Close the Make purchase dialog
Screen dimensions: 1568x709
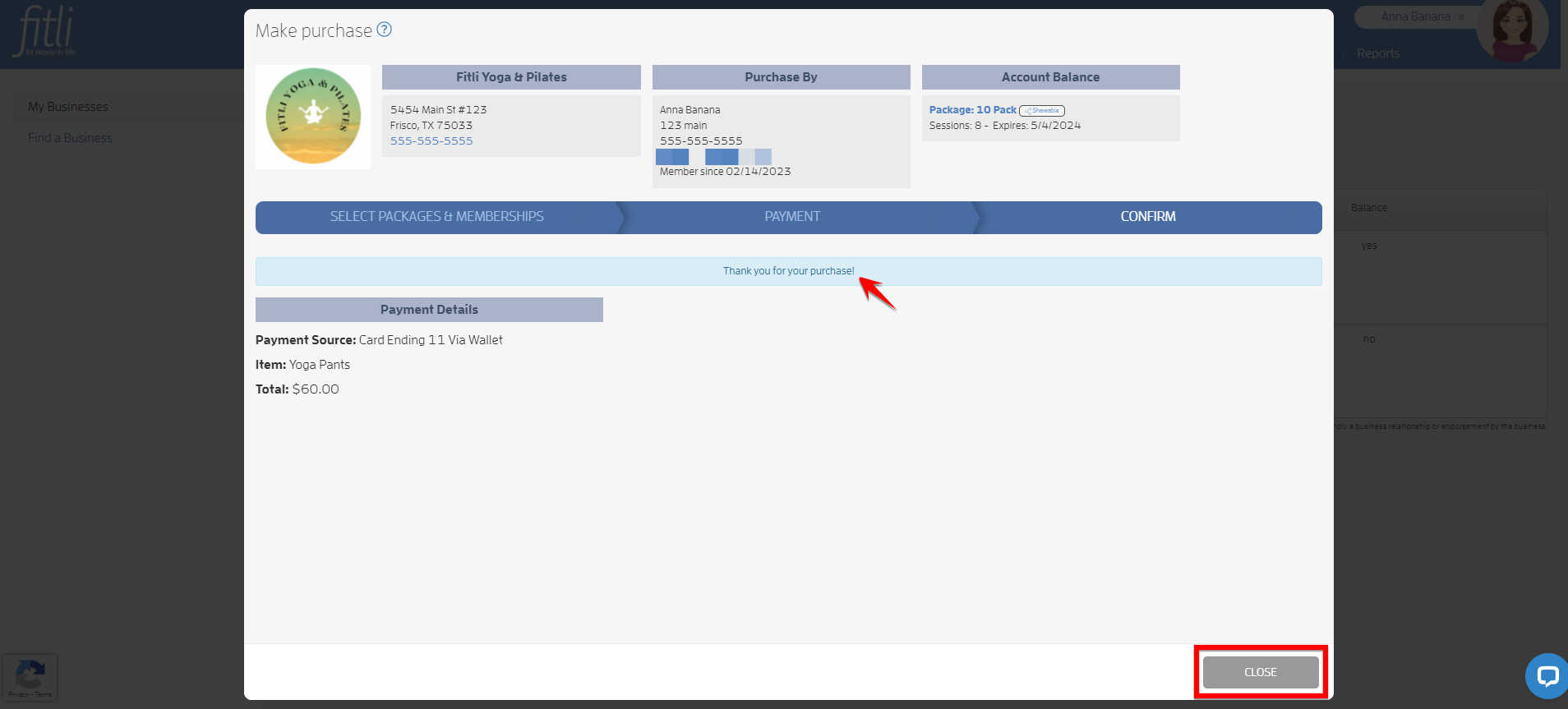(x=1261, y=672)
